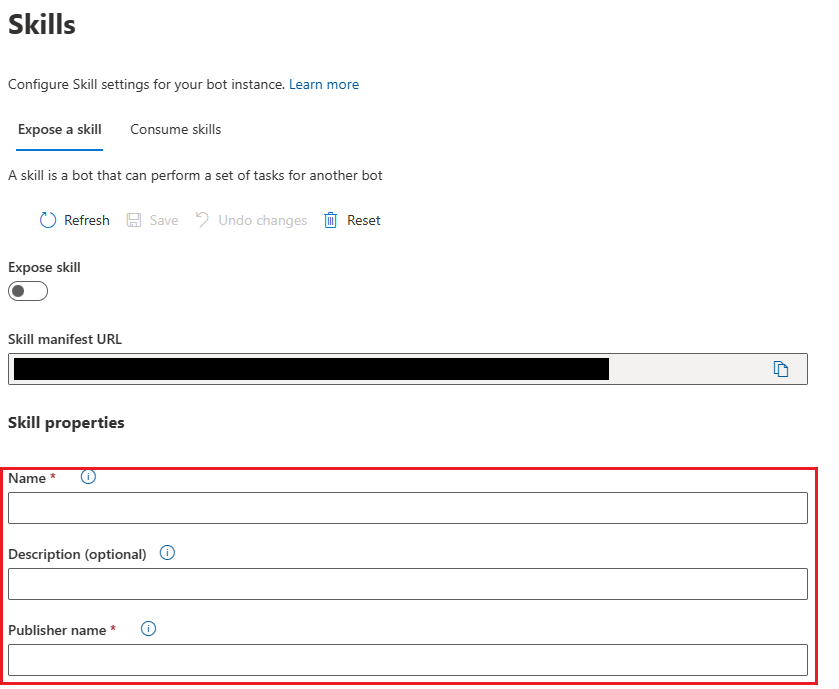Viewport: 839px width, 689px height.
Task: Click the Reset text label
Action: 364,220
